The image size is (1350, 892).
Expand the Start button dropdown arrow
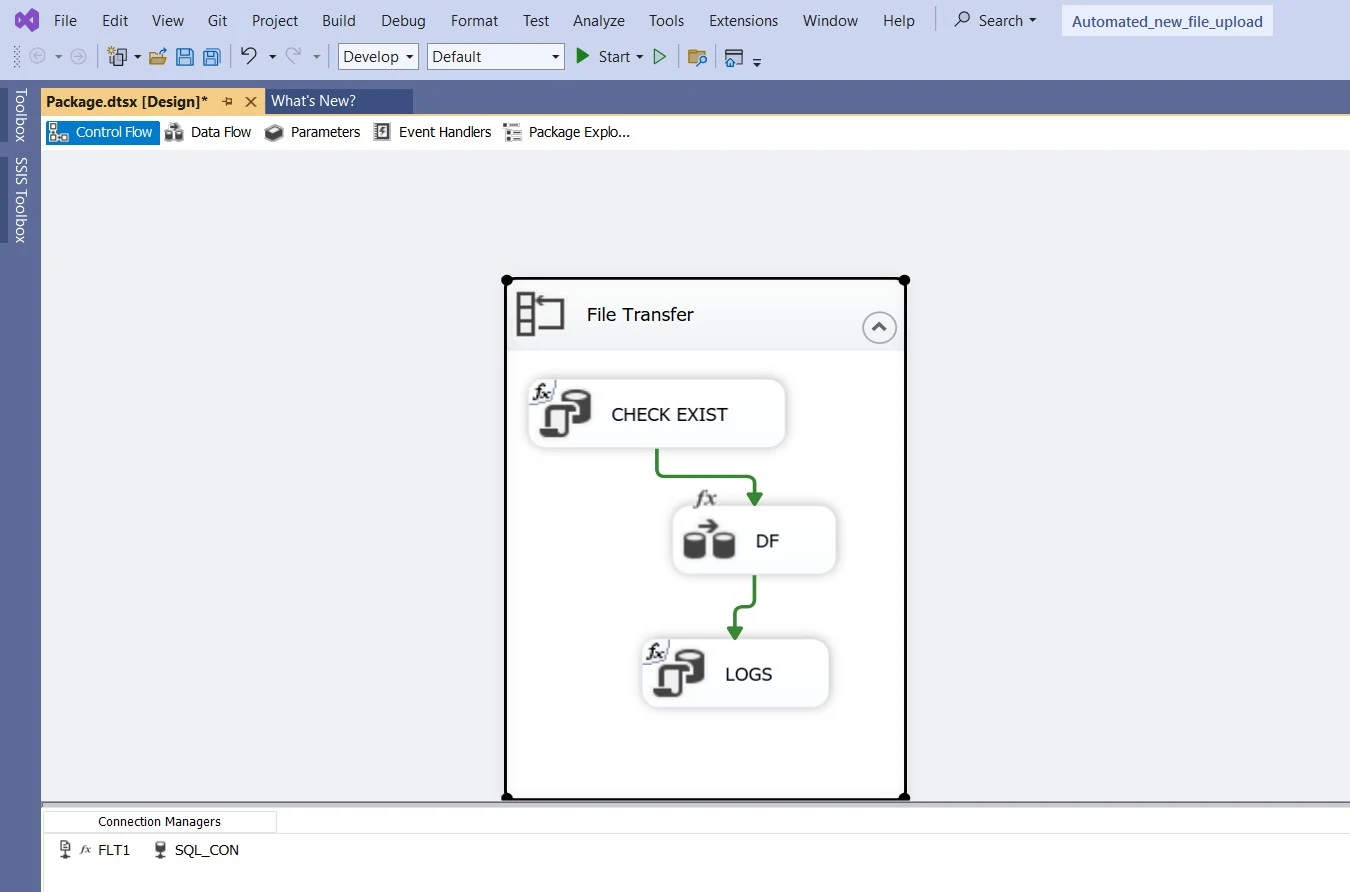(640, 57)
